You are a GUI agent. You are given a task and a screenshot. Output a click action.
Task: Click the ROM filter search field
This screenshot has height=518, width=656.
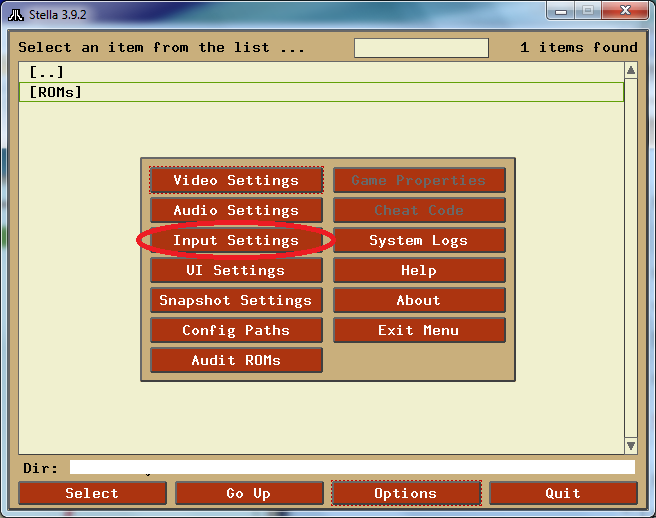tap(421, 48)
